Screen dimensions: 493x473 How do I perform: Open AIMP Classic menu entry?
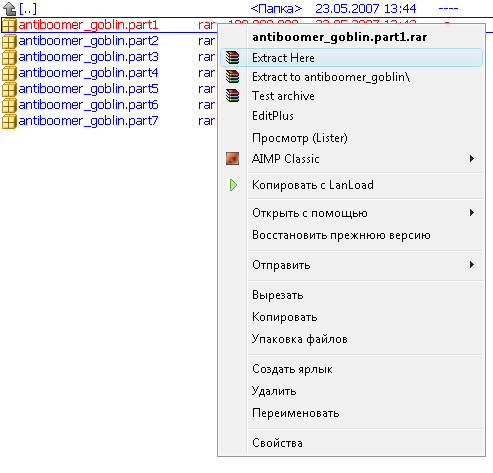tap(351, 159)
